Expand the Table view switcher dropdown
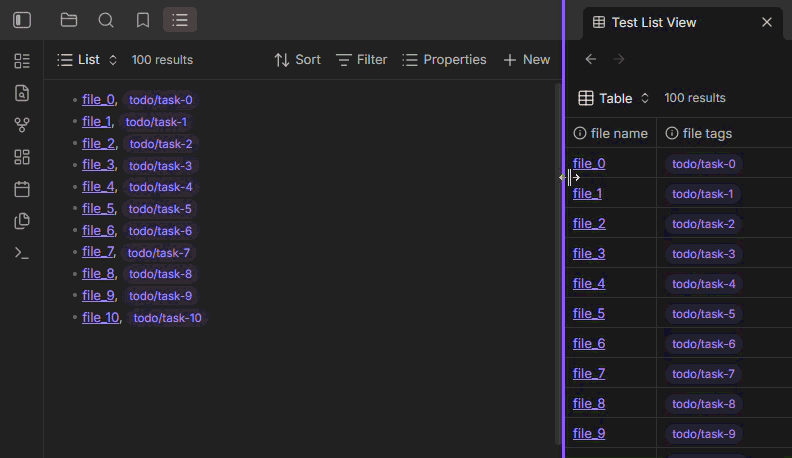This screenshot has width=792, height=458. (615, 98)
